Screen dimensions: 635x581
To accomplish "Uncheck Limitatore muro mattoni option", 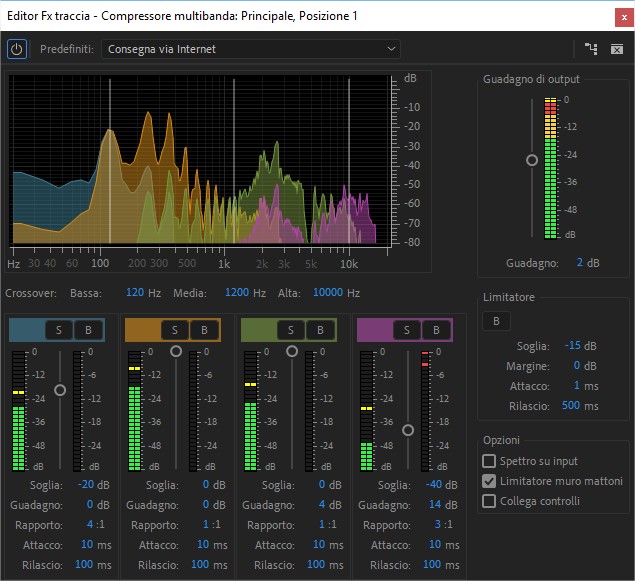I will point(489,481).
